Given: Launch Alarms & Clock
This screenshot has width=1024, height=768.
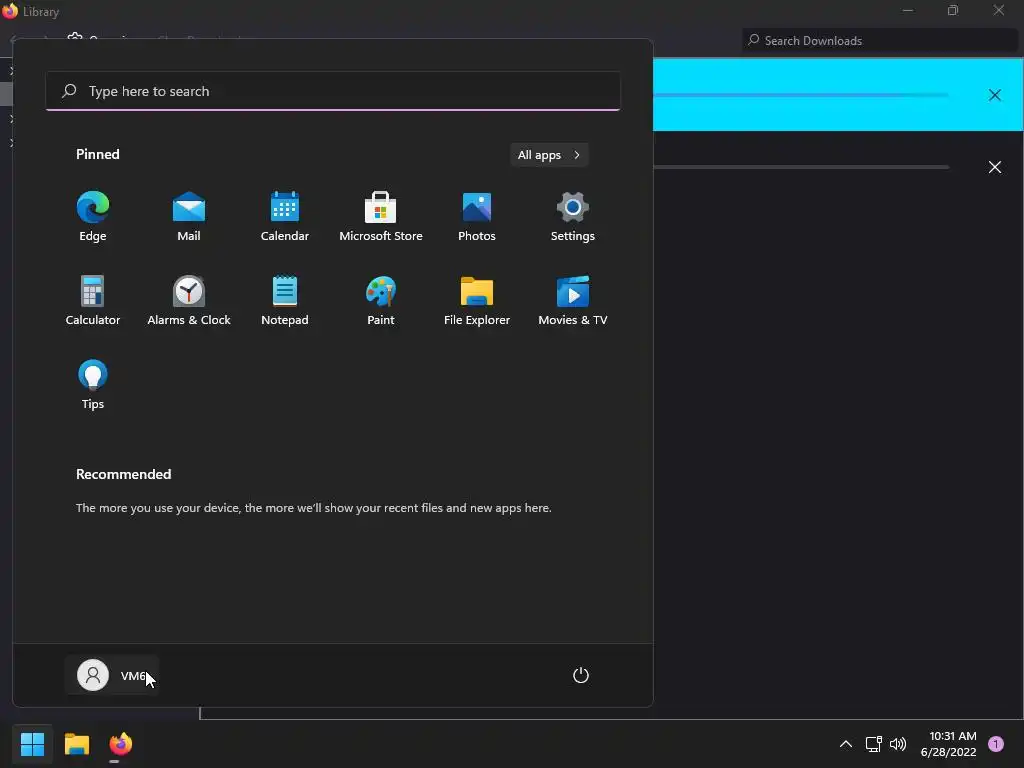Looking at the screenshot, I should click(x=189, y=300).
